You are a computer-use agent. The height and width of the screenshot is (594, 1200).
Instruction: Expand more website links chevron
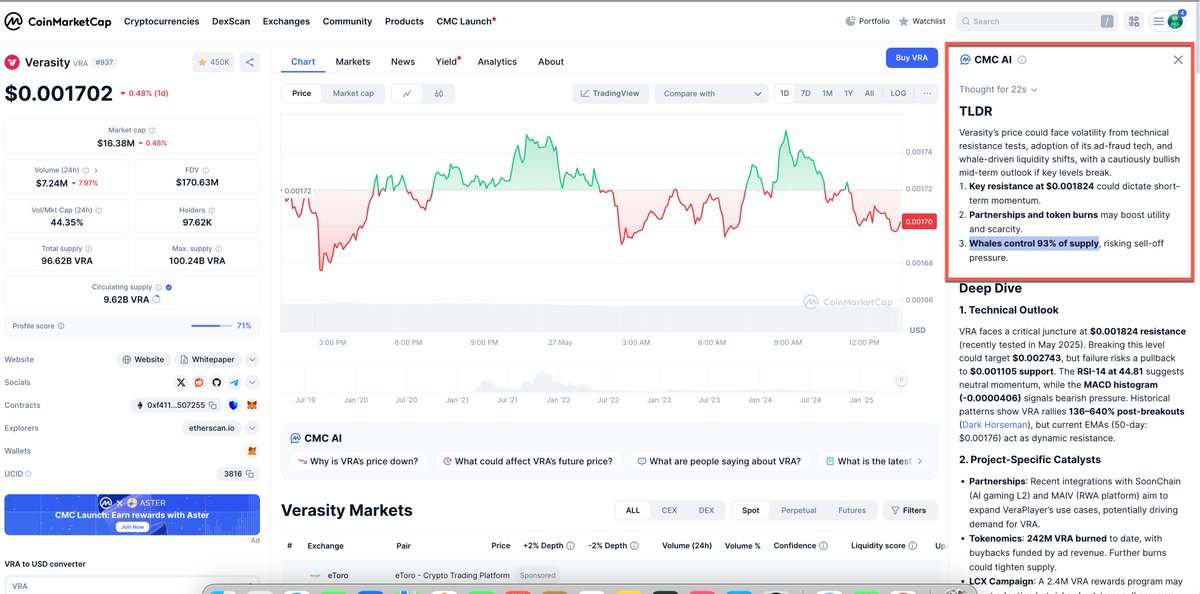point(252,359)
